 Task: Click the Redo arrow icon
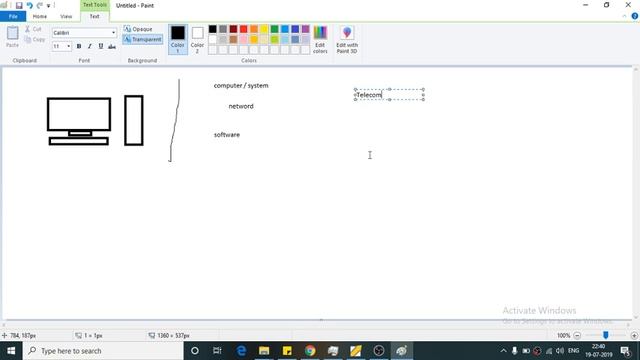tap(40, 6)
